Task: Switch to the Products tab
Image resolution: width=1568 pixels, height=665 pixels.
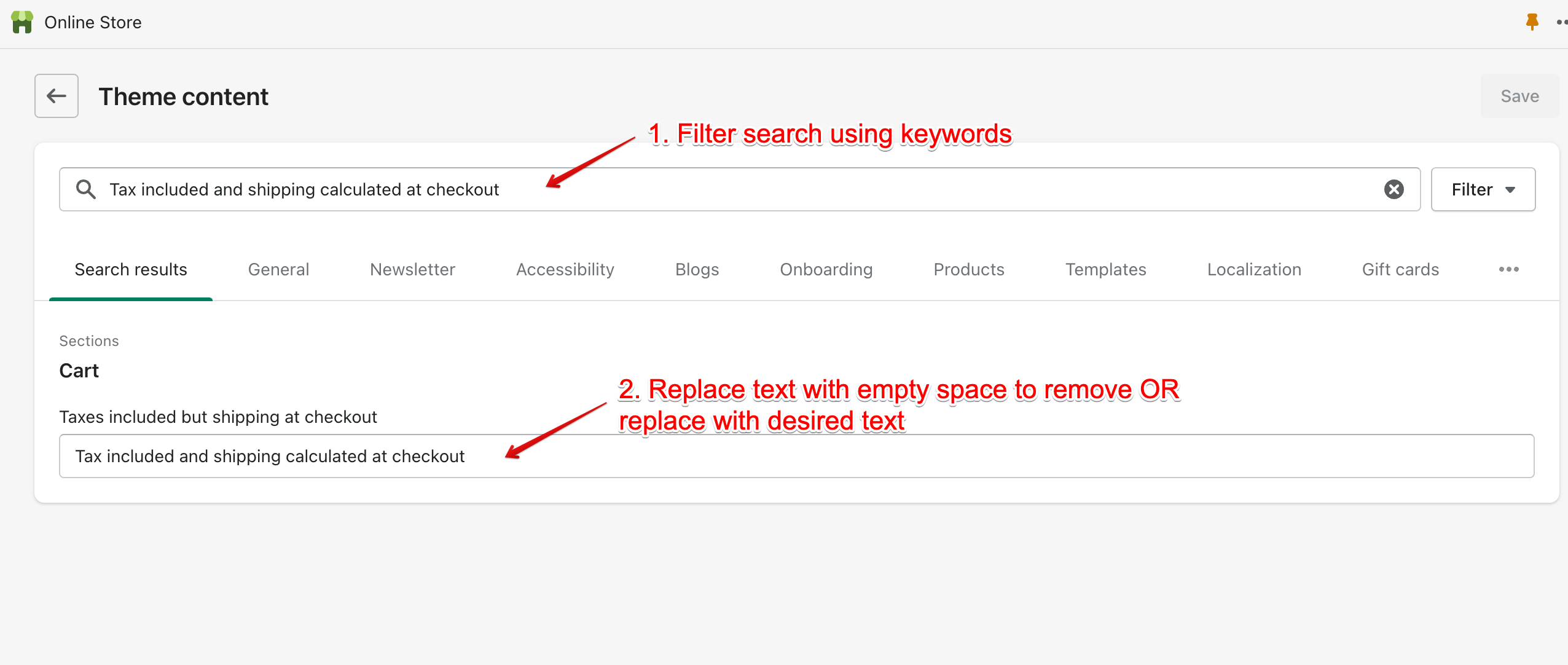Action: [968, 269]
